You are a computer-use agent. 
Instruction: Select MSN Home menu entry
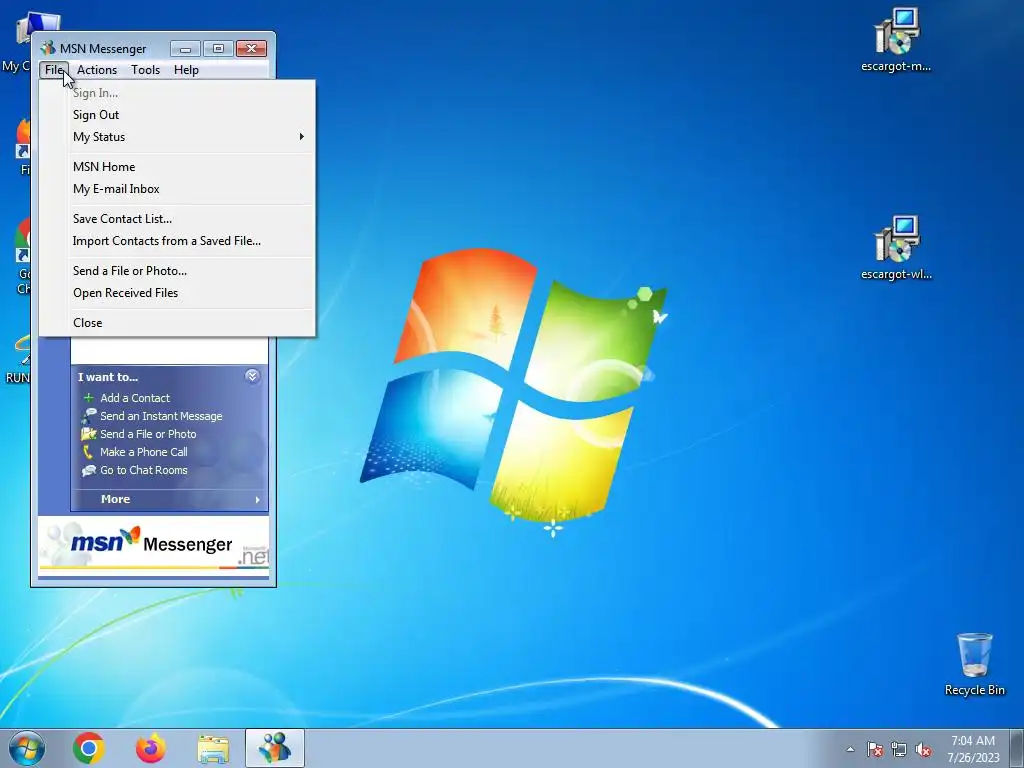click(x=176, y=167)
